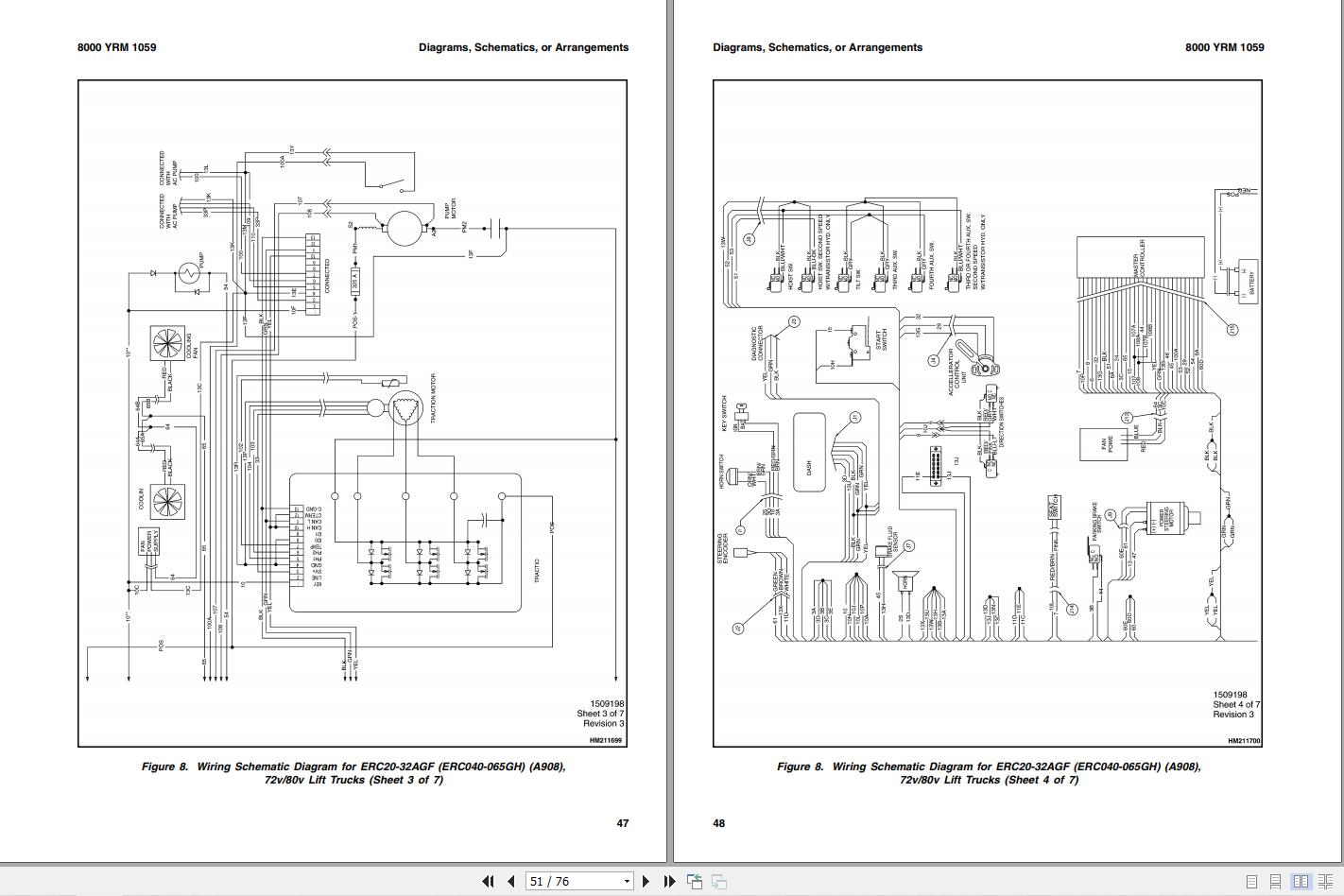Screen dimensions: 1344x896
Task: Click the next view button
Action: pos(719,881)
